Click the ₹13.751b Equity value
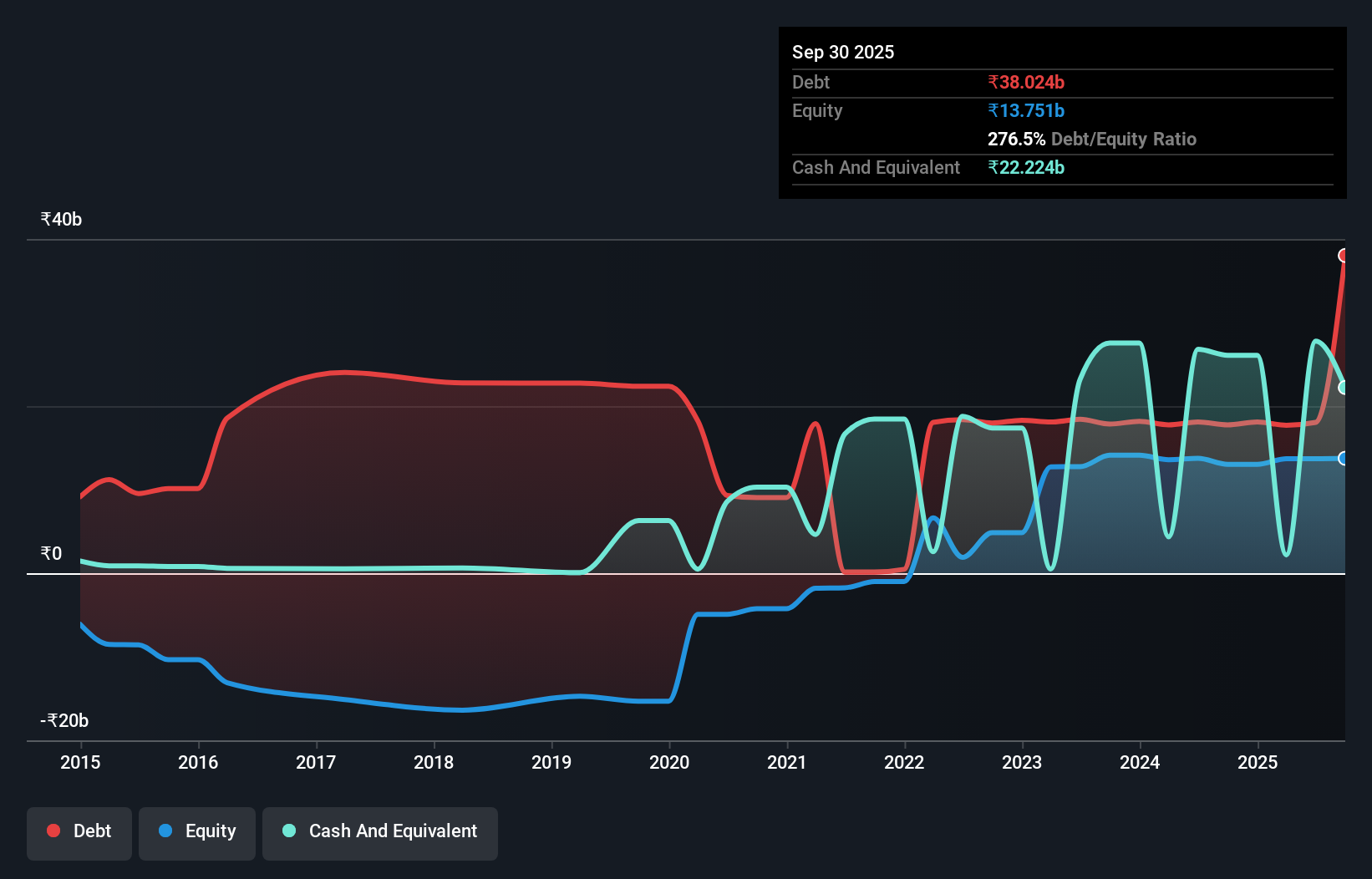 click(1026, 110)
